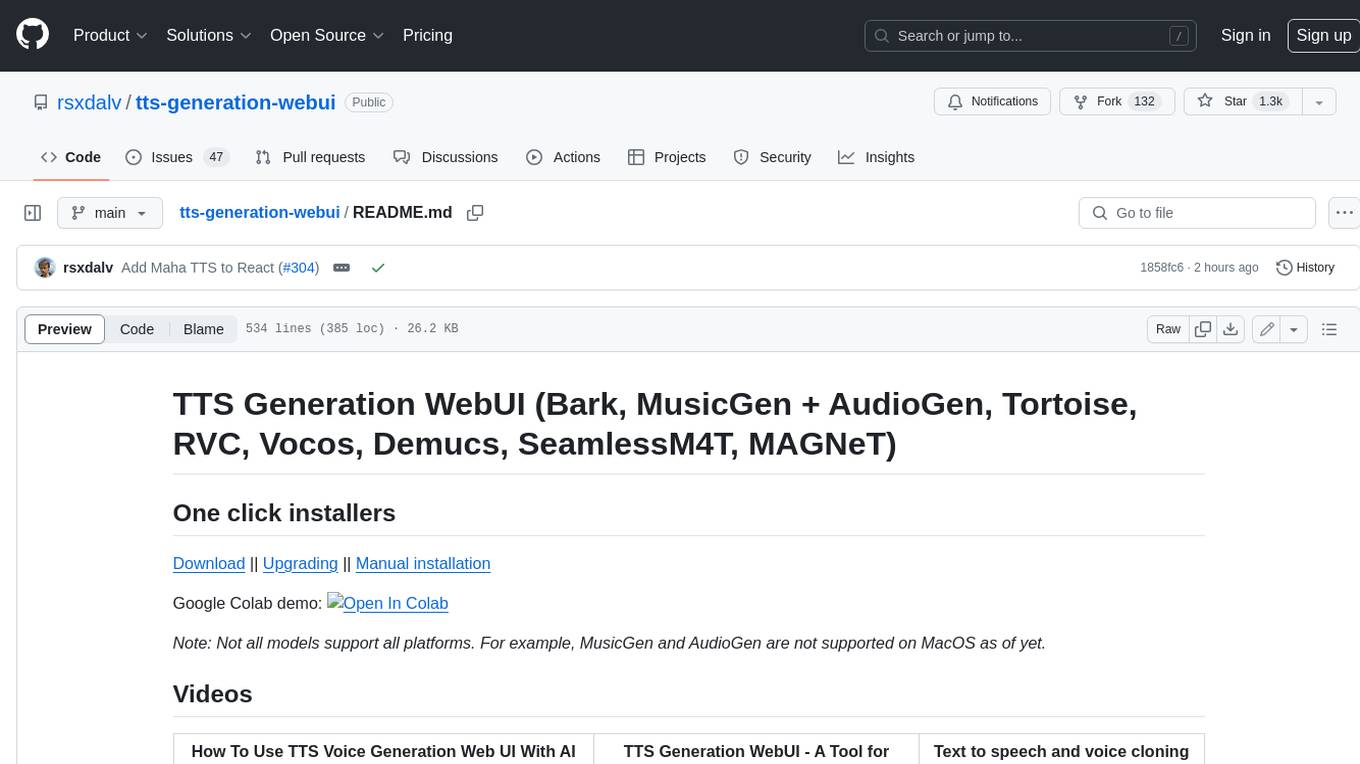Copy raw file contents icon
This screenshot has height=764, width=1360.
[x=1203, y=329]
